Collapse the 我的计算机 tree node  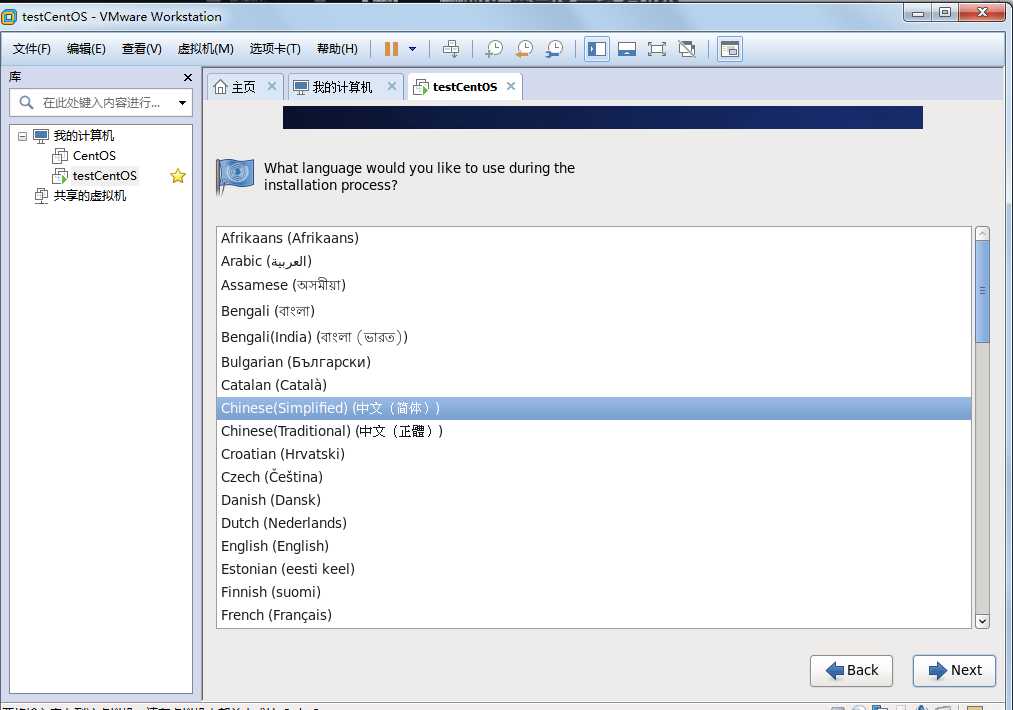[x=22, y=136]
